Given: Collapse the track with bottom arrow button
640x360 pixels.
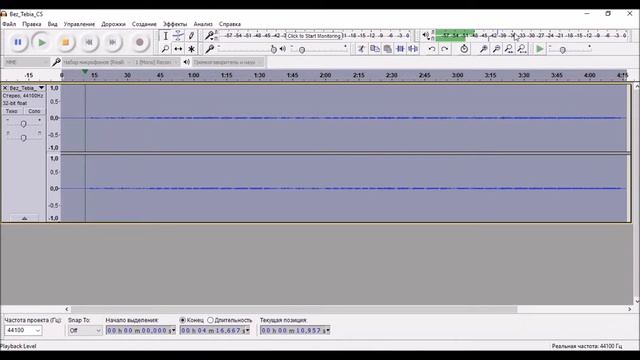Looking at the screenshot, I should coord(24,219).
